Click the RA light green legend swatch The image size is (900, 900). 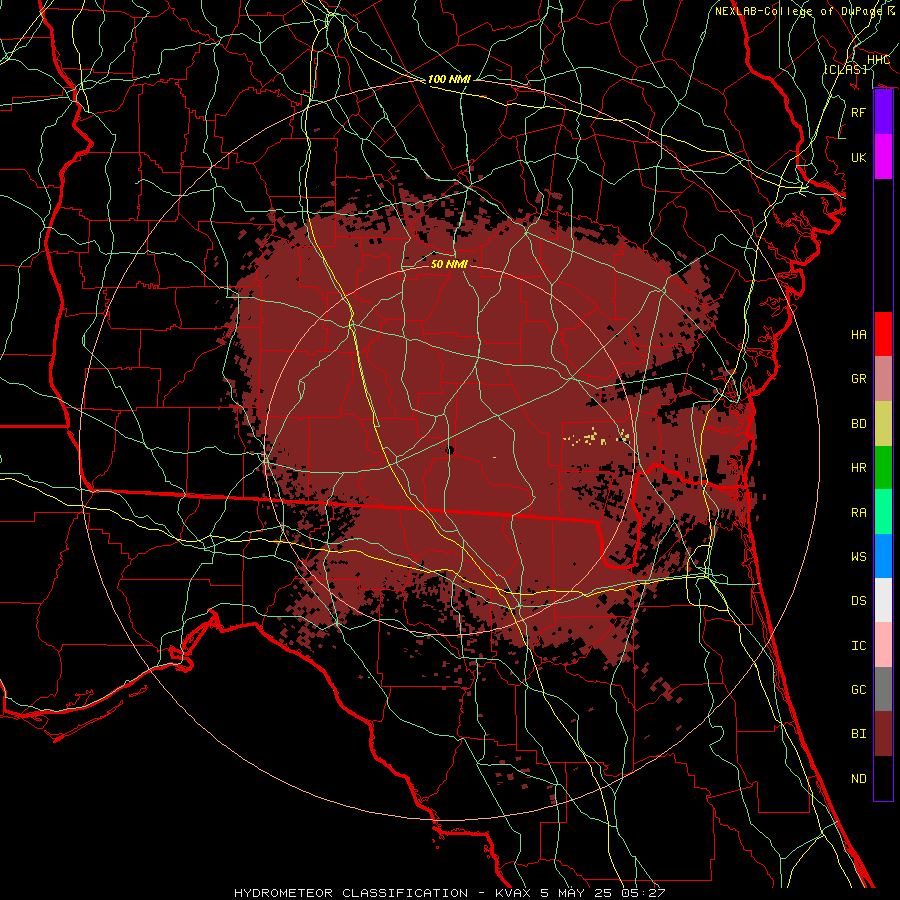point(883,512)
